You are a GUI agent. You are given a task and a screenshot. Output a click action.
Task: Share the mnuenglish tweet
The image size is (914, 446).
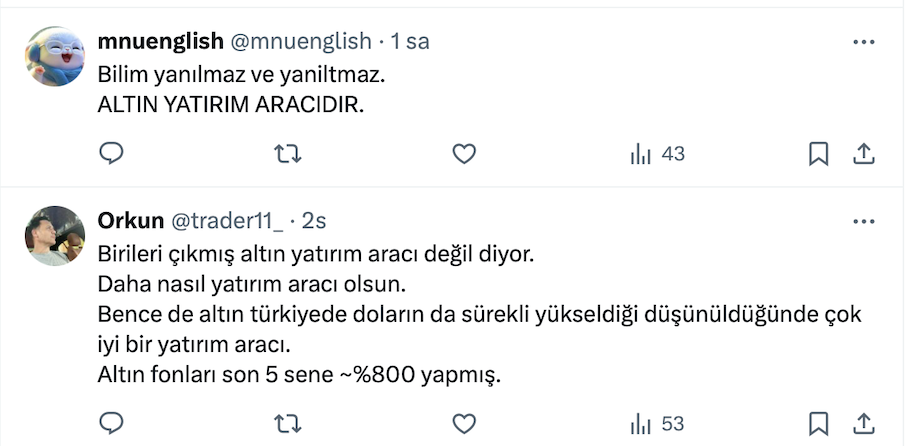[x=865, y=154]
